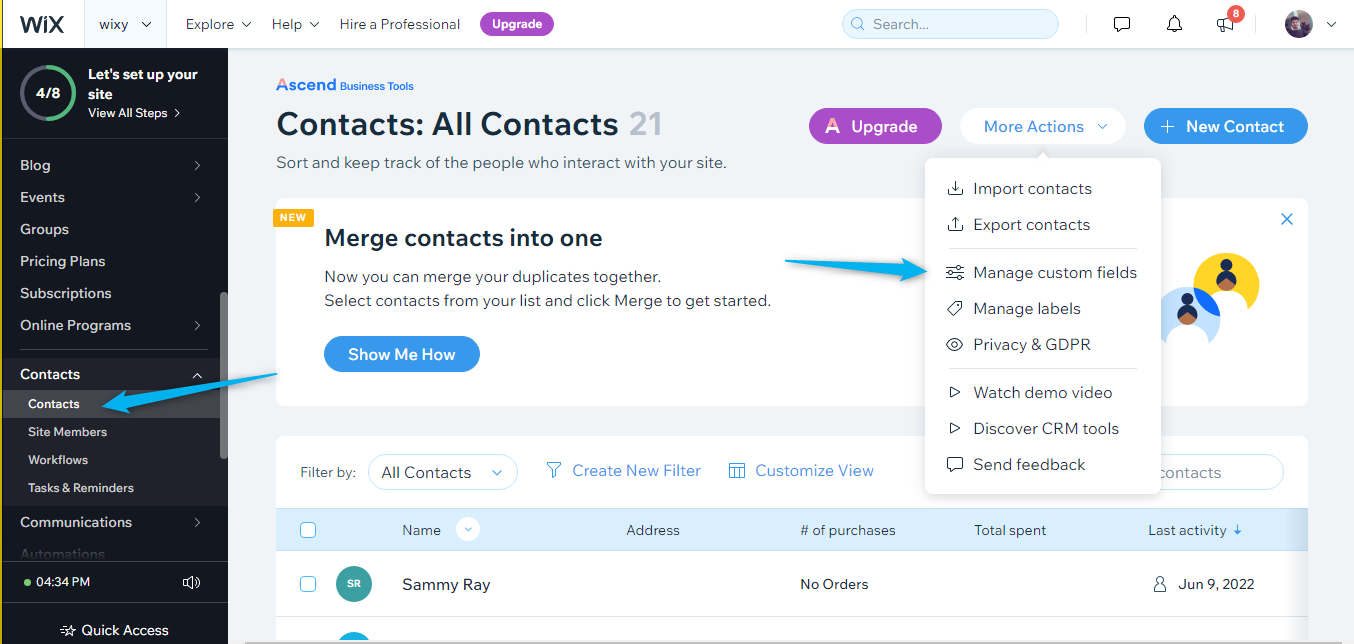The height and width of the screenshot is (644, 1354).
Task: Toggle the select-all contacts checkbox in header
Action: point(308,530)
